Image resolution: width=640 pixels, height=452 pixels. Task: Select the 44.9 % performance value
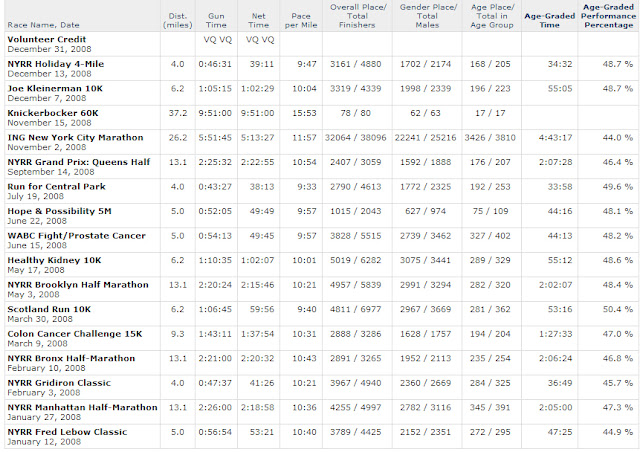coord(618,432)
